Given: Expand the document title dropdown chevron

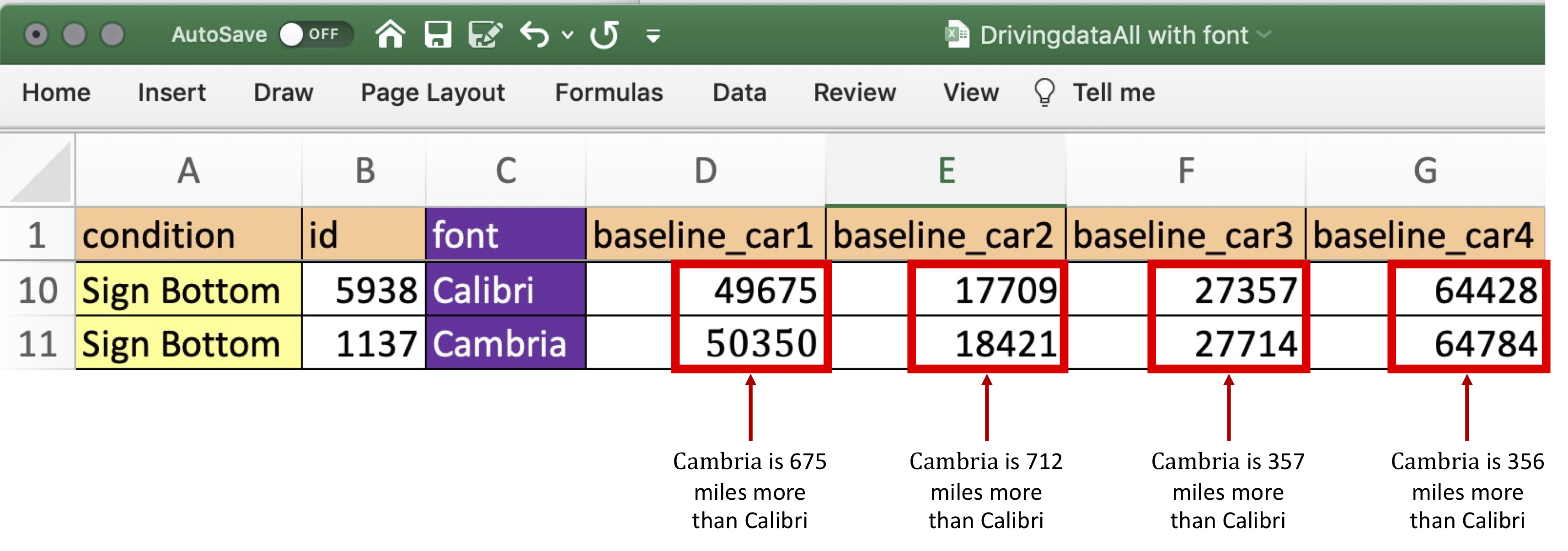Looking at the screenshot, I should (1264, 35).
